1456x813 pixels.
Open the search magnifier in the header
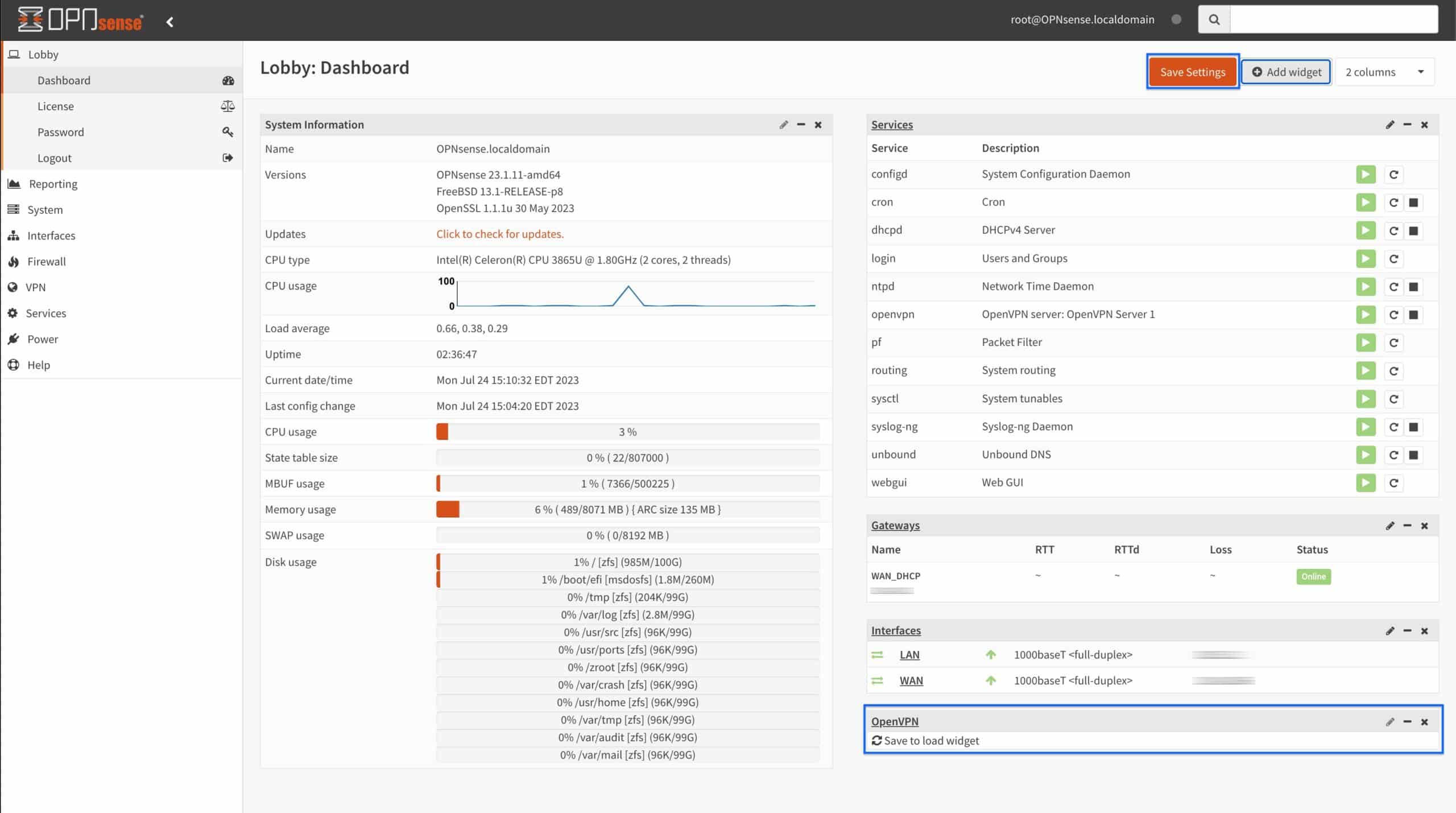pyautogui.click(x=1214, y=19)
